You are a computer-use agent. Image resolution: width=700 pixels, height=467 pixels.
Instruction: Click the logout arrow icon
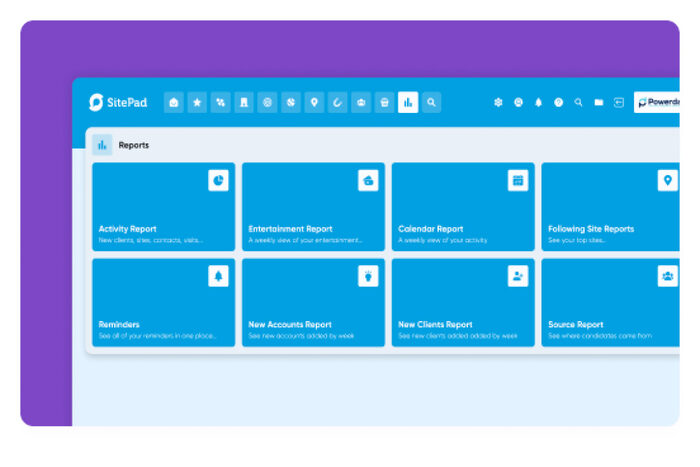pyautogui.click(x=619, y=102)
